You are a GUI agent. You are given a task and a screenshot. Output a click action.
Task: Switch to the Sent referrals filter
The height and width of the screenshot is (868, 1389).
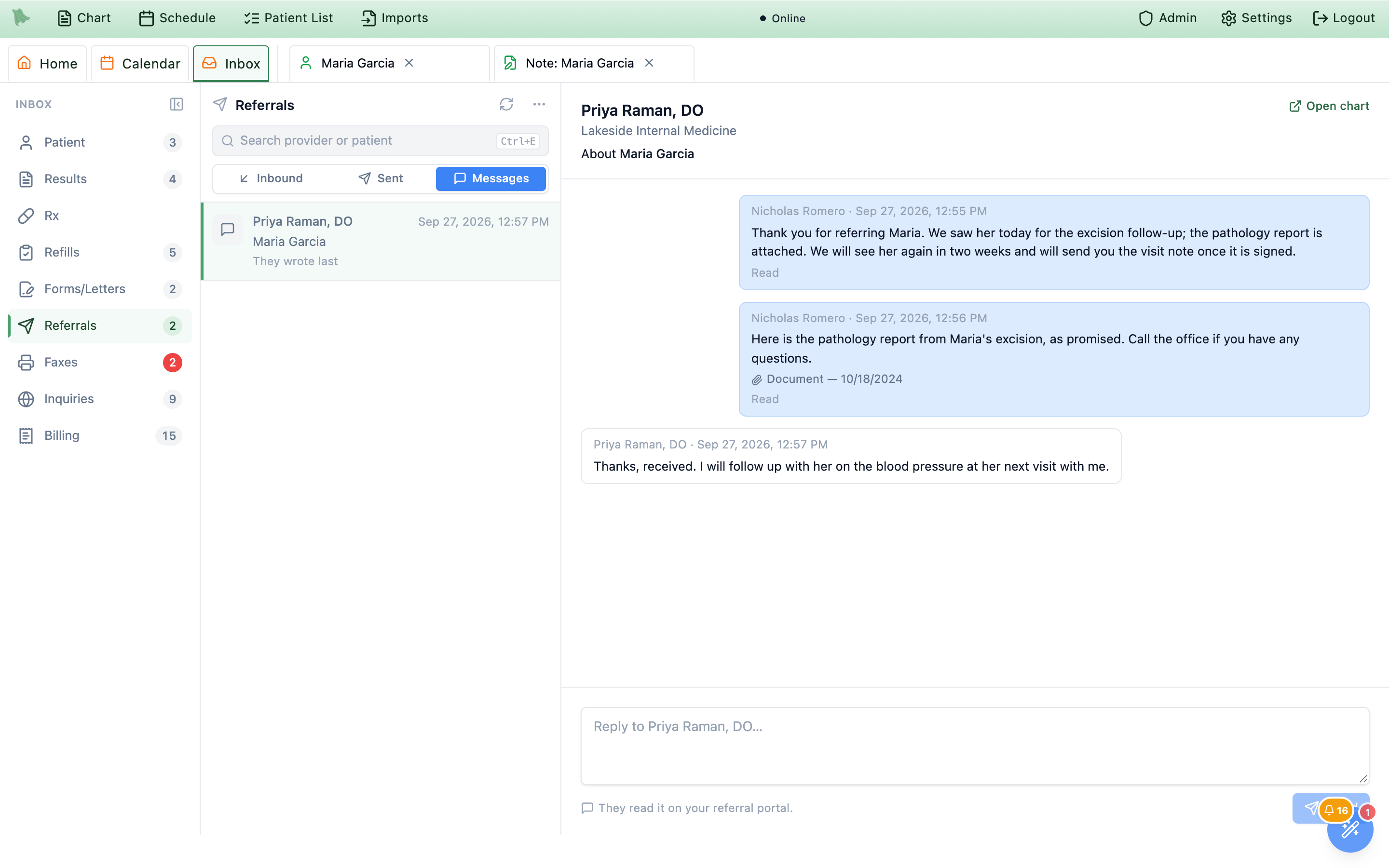(x=381, y=178)
